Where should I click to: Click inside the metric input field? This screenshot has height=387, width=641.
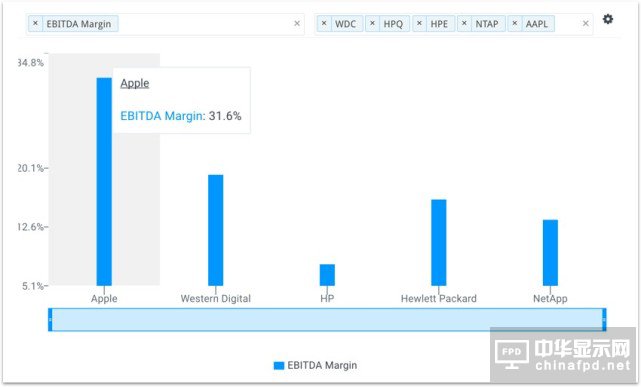(x=204, y=24)
